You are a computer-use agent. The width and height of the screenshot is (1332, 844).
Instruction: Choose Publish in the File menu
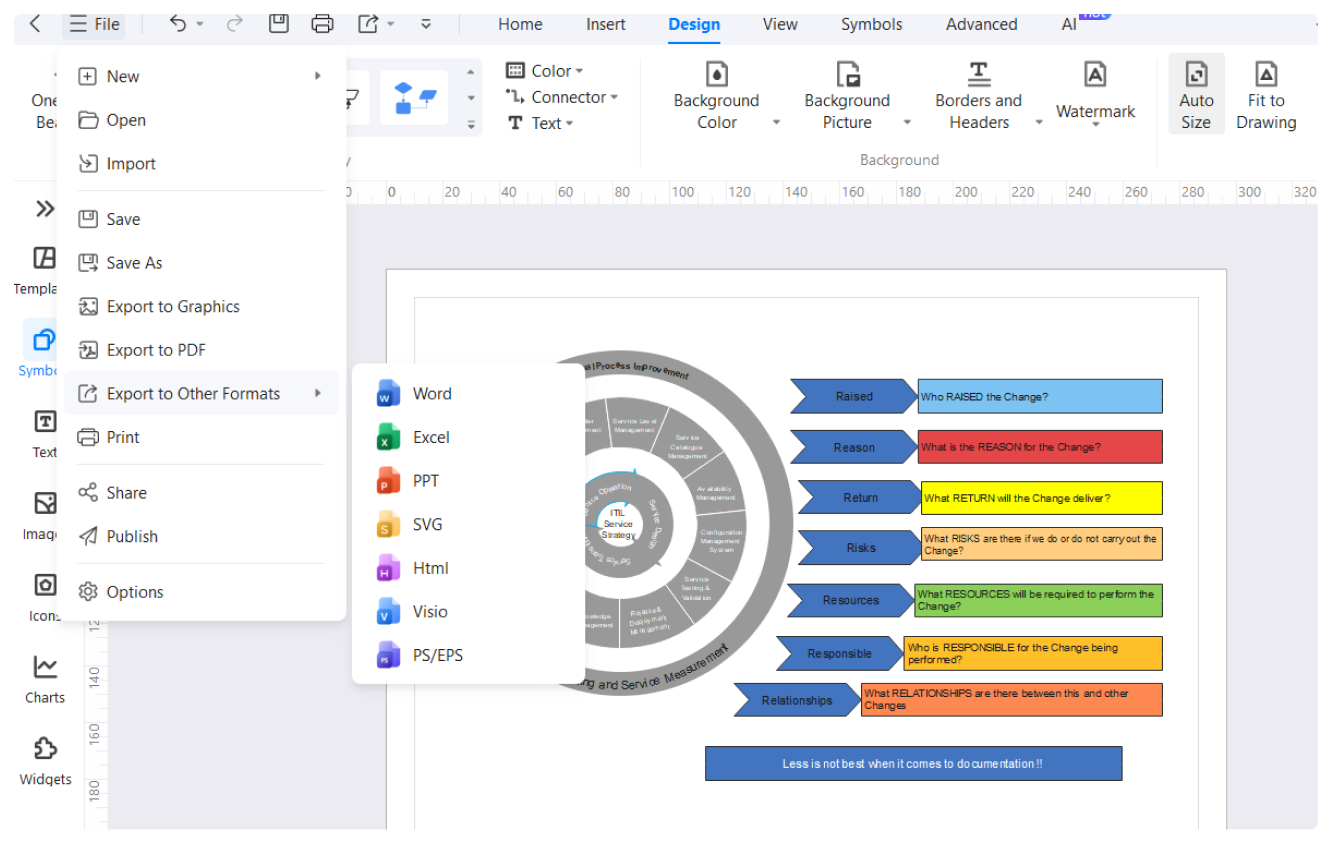(201, 536)
